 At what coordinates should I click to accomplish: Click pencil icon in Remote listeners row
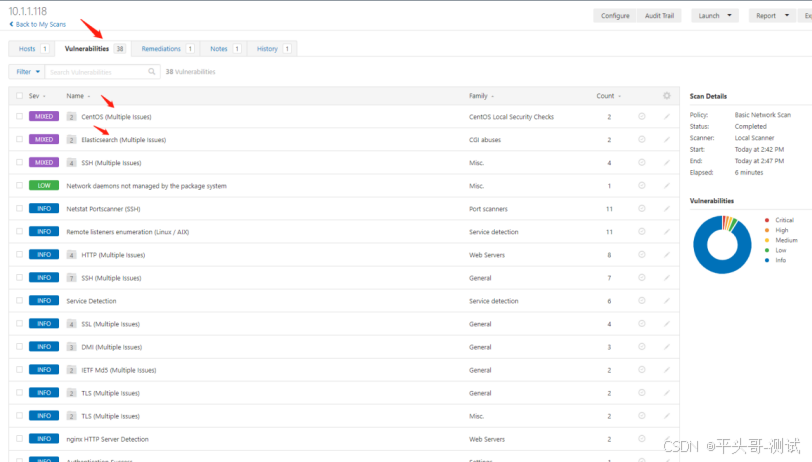pos(667,232)
